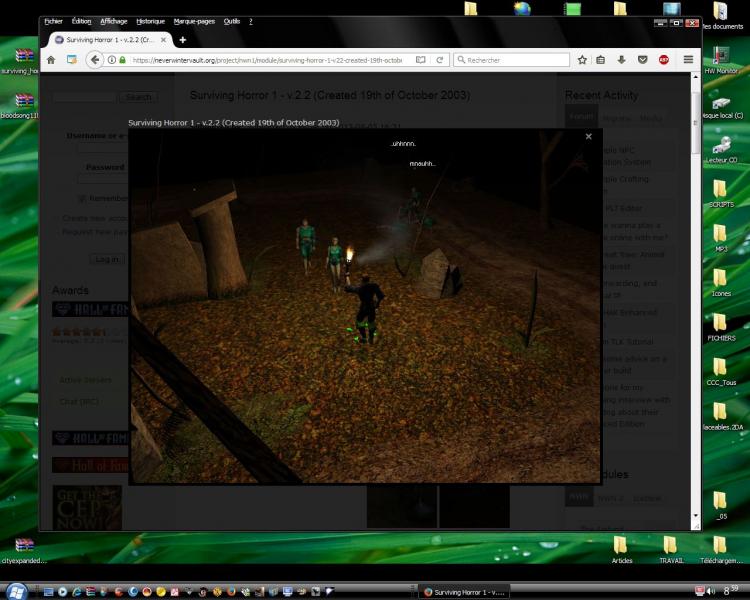This screenshot has width=750, height=600.
Task: Click the dimmed Log in button
Action: 107,259
